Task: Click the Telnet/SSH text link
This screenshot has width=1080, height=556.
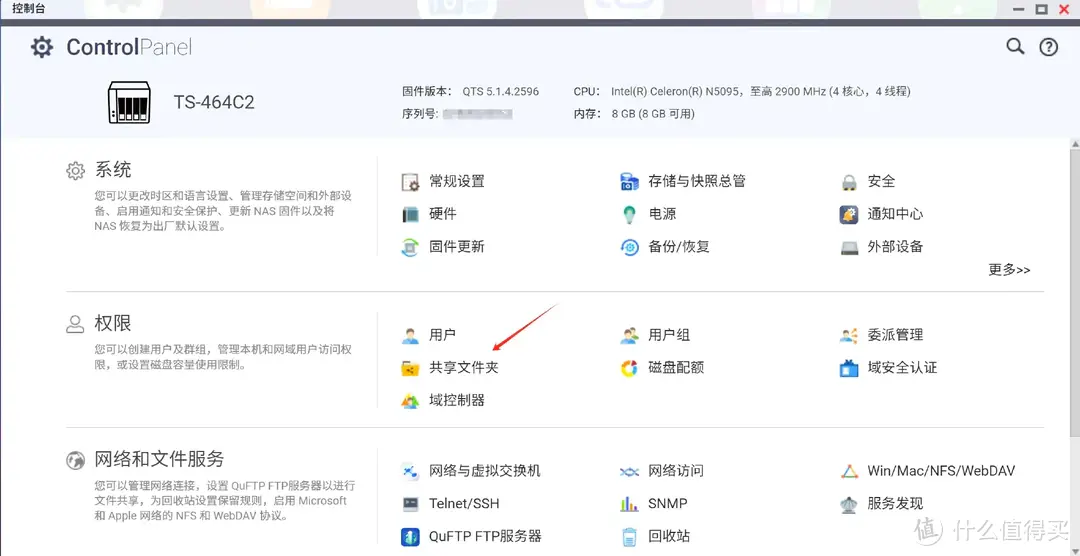Action: [x=464, y=504]
